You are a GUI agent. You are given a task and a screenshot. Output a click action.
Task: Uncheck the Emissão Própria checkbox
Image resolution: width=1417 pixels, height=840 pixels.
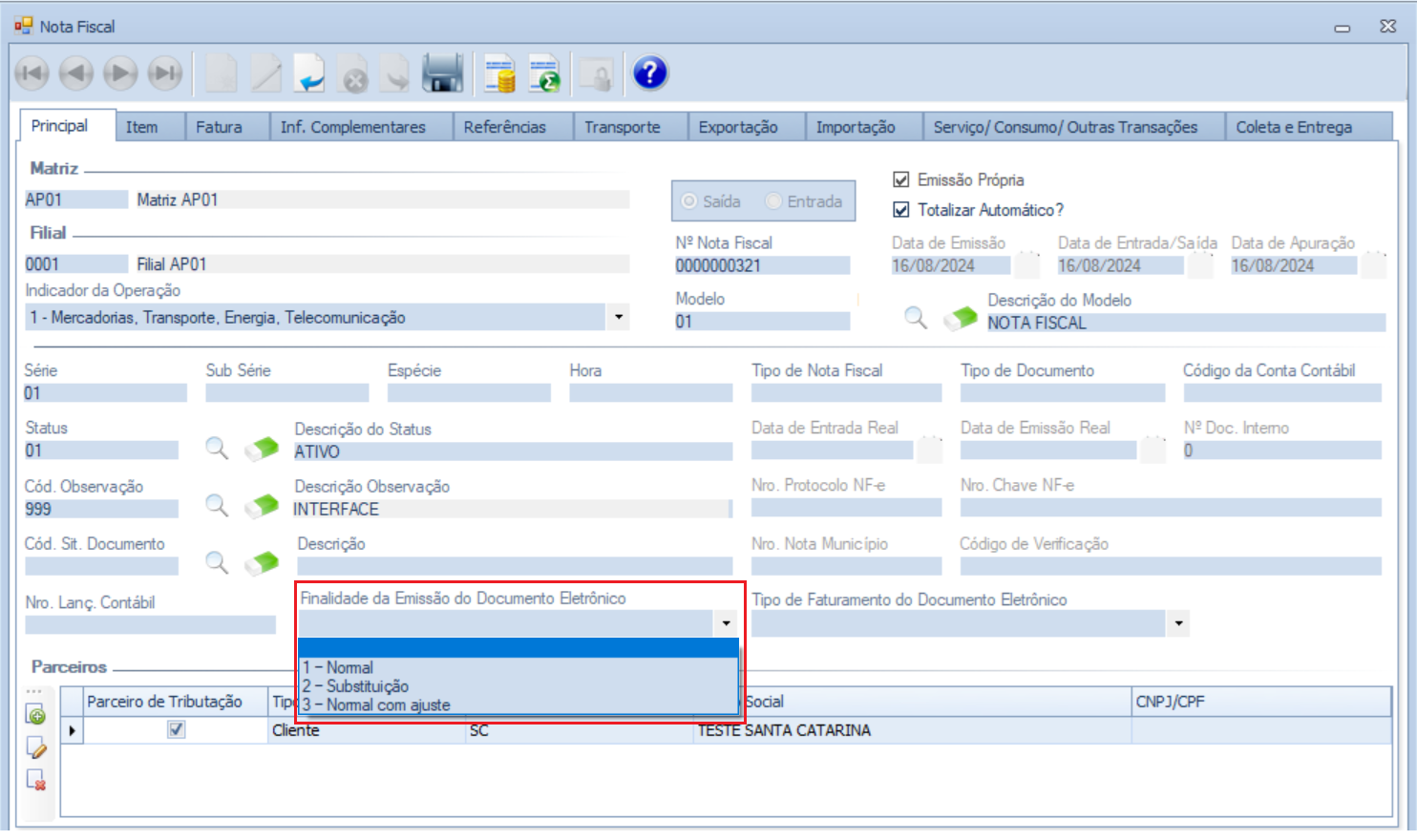[x=900, y=179]
